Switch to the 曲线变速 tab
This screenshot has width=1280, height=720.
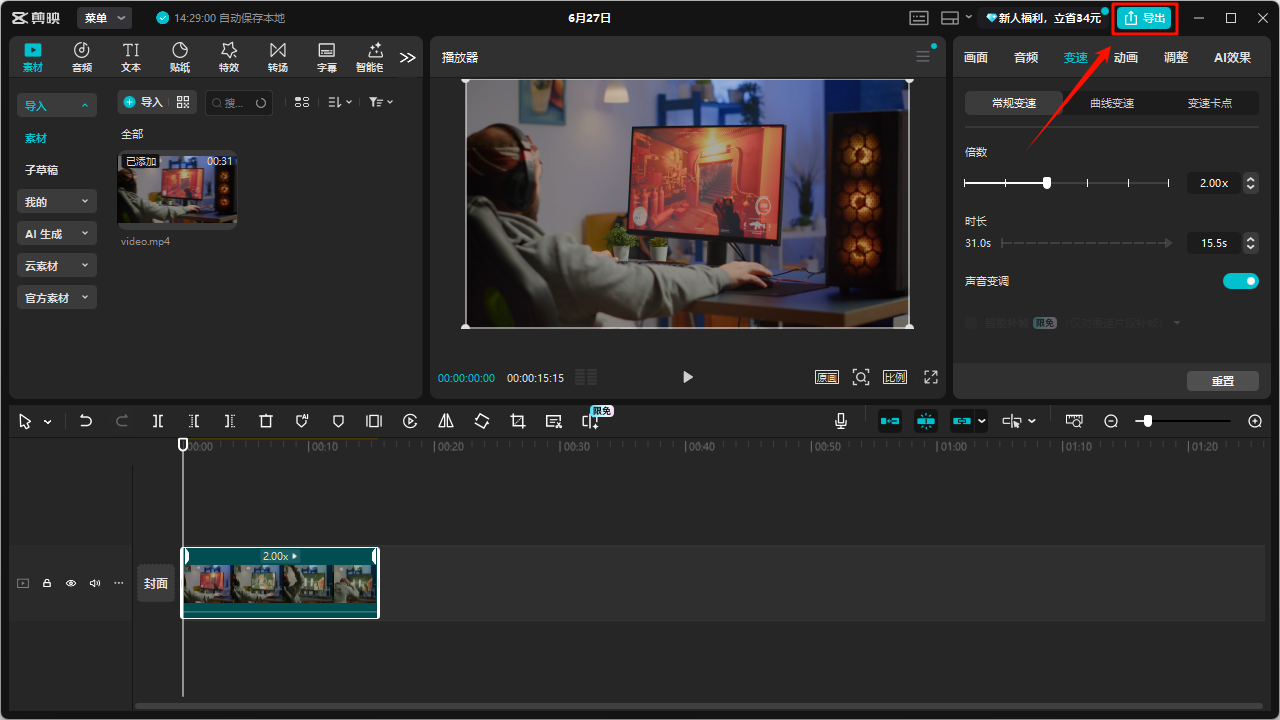tap(1112, 103)
